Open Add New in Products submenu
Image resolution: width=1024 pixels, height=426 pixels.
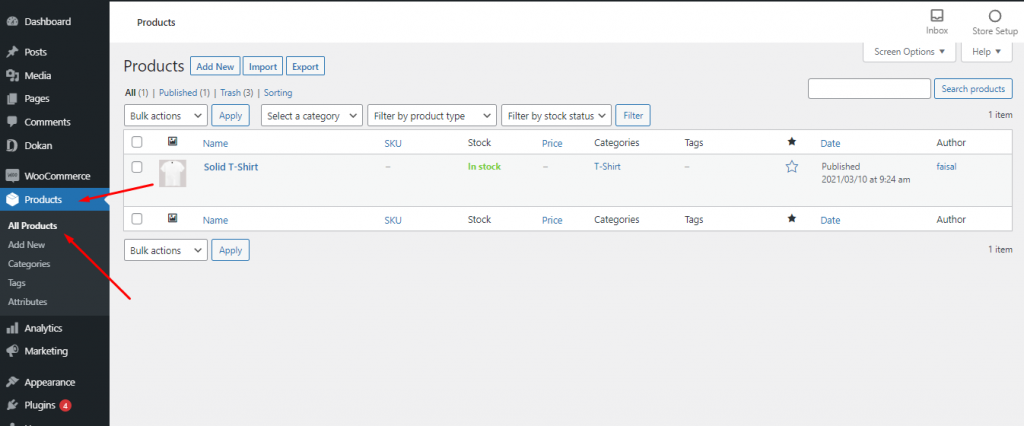coord(27,245)
